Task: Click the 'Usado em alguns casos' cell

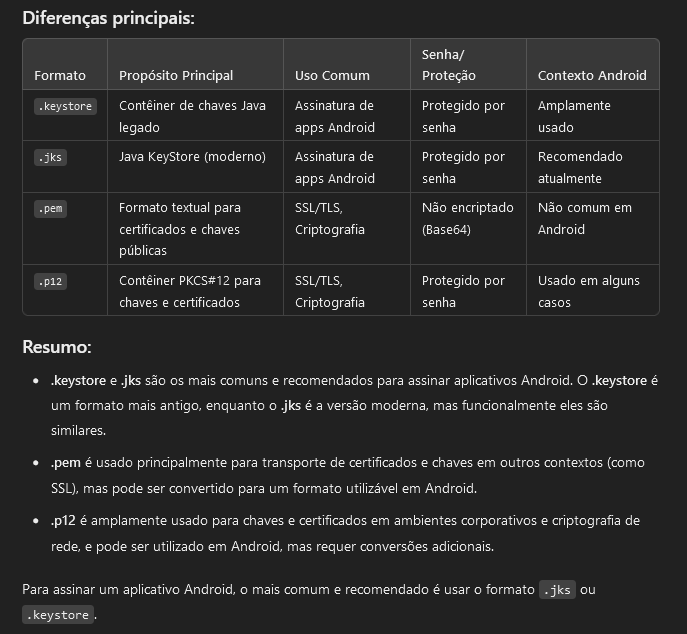Action: tap(588, 291)
